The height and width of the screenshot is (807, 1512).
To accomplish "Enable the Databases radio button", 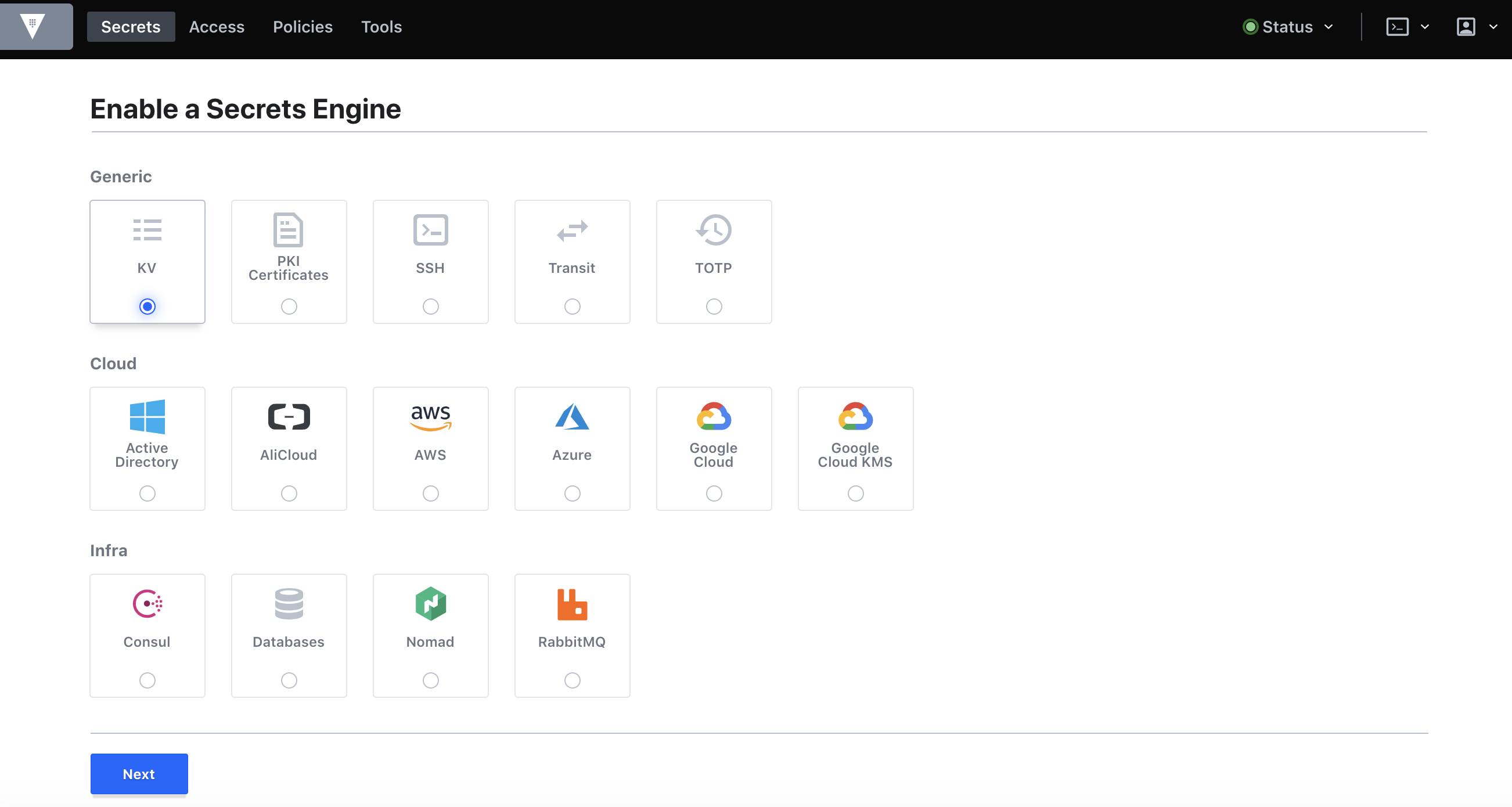I will pos(289,680).
